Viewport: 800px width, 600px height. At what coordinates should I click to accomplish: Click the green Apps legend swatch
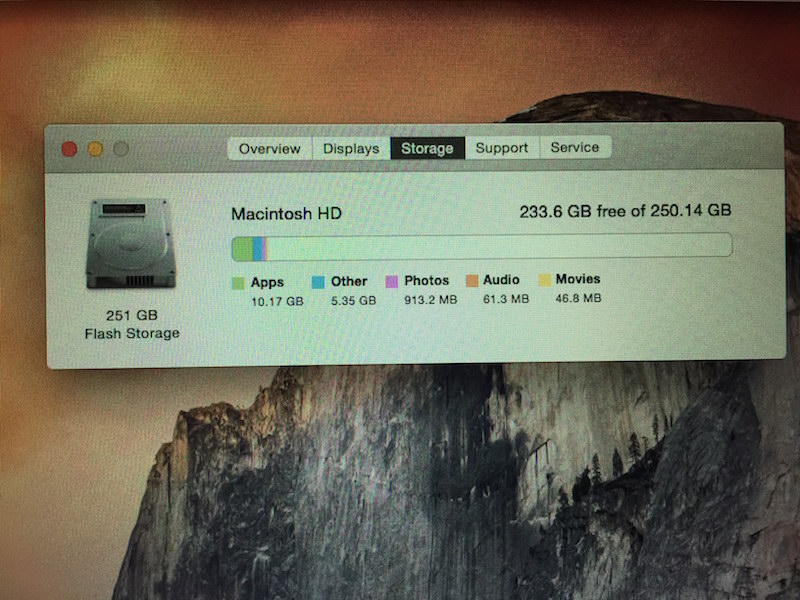(238, 283)
